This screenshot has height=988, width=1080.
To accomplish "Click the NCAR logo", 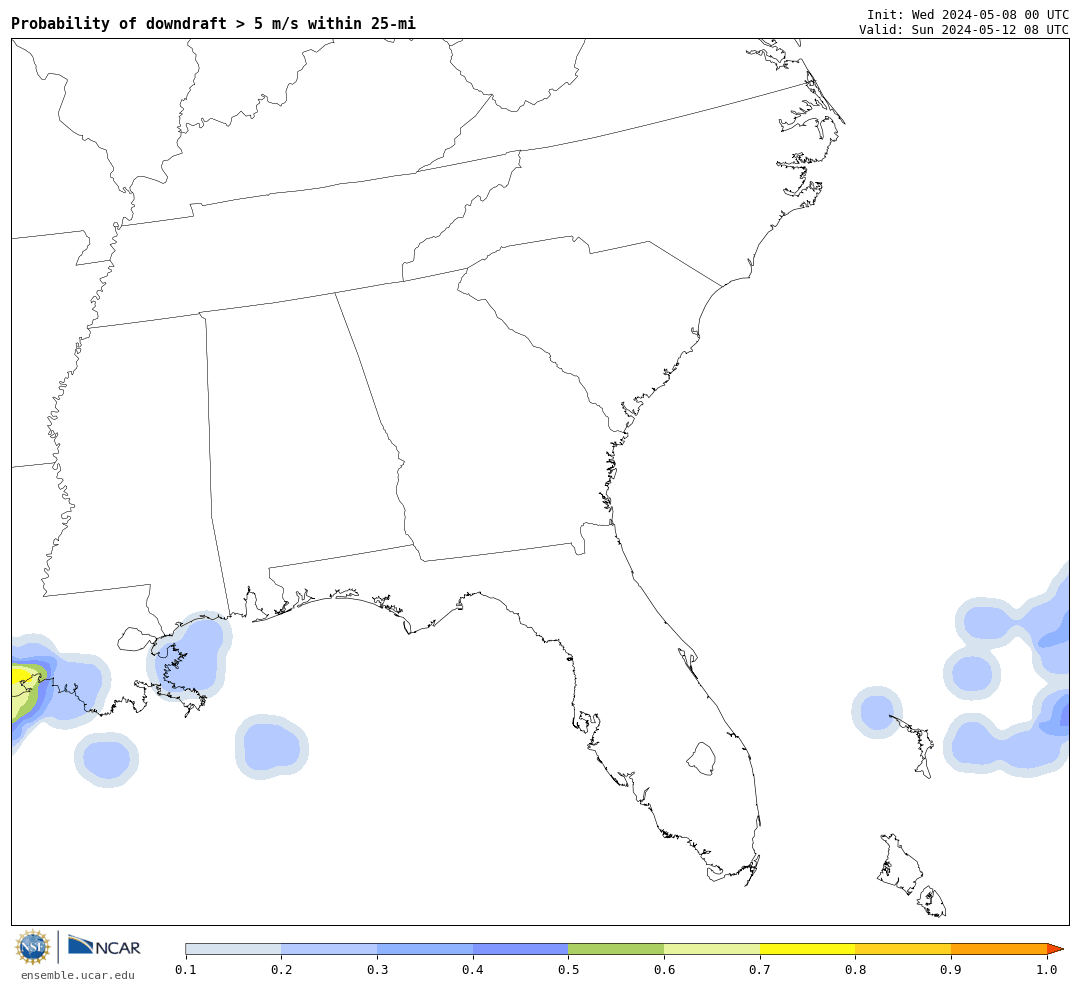I will pos(104,946).
